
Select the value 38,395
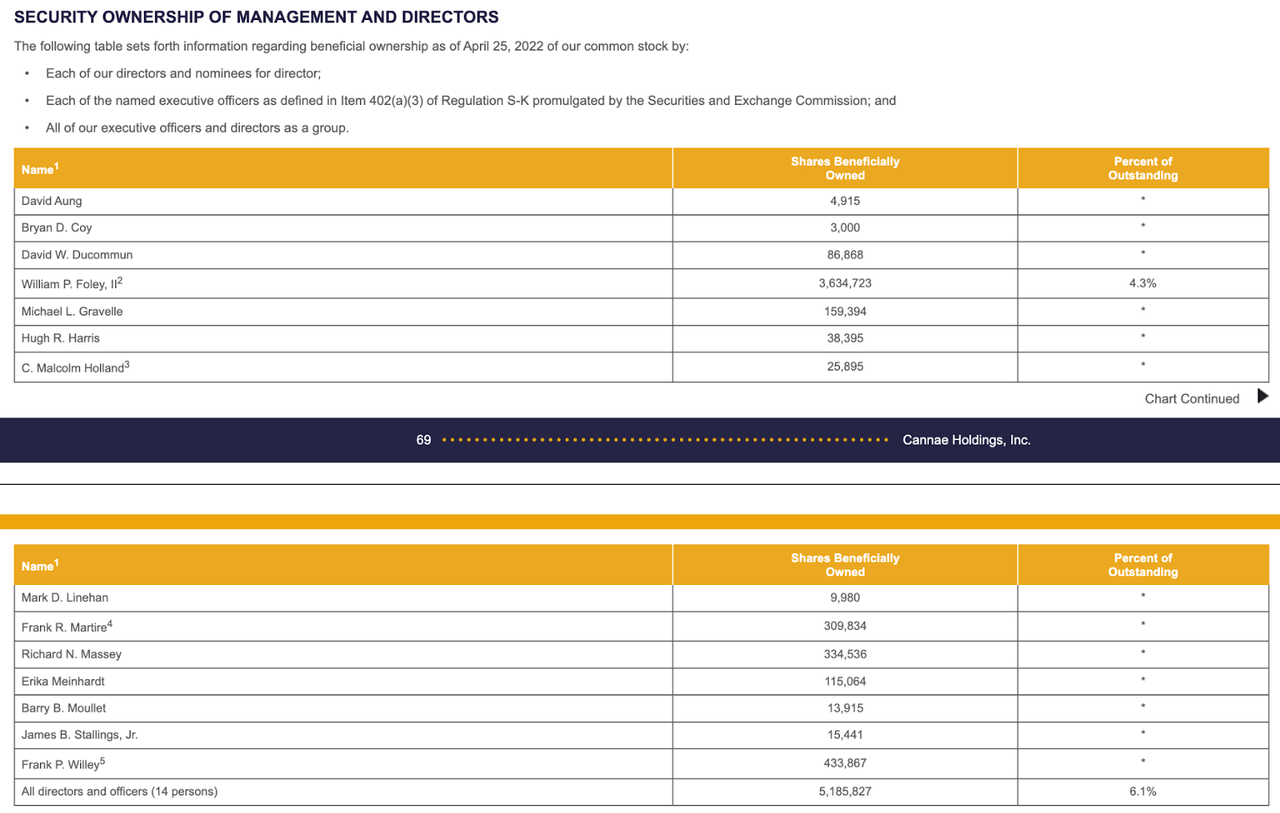pos(845,338)
